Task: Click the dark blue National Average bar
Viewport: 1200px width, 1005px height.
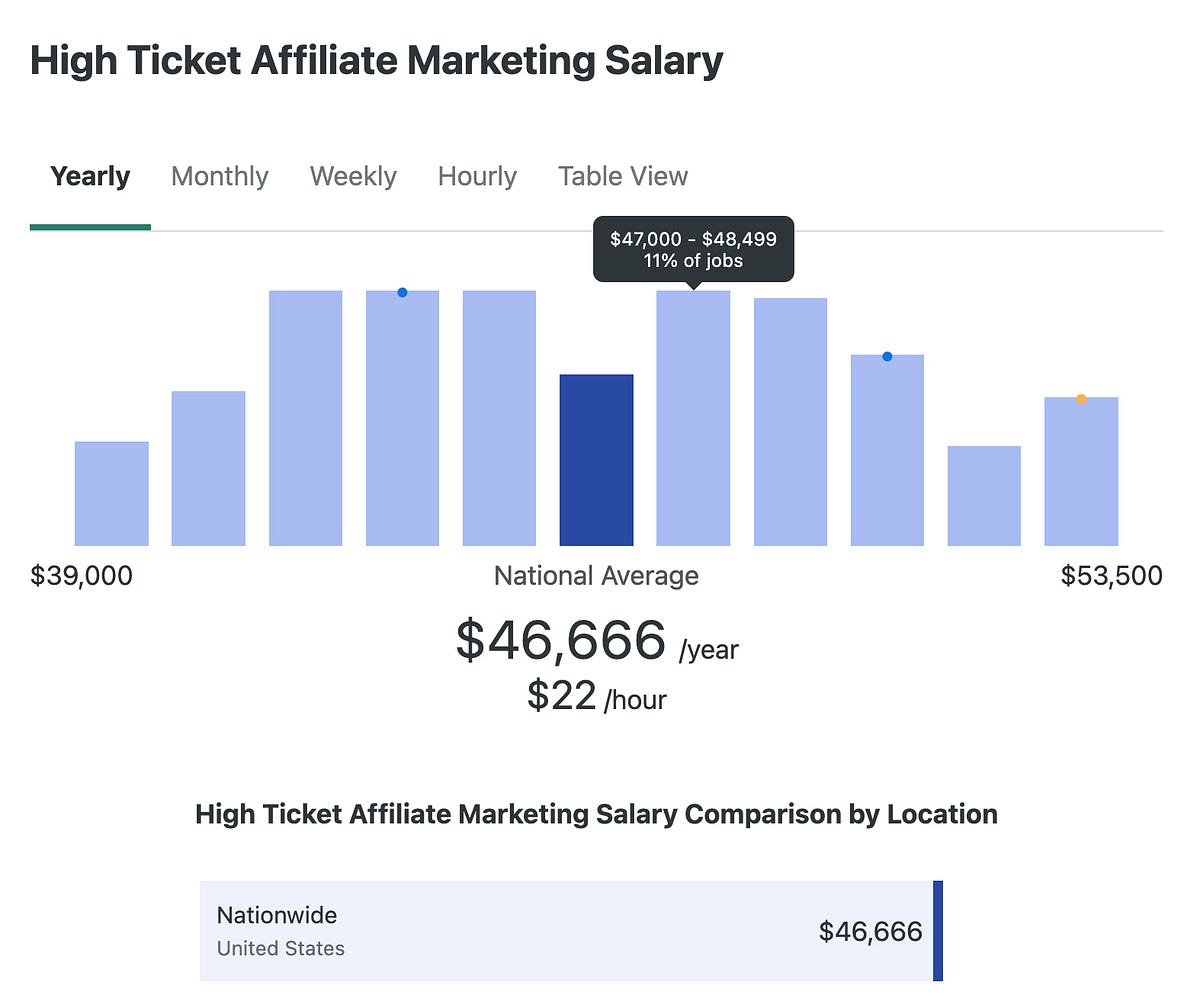Action: 597,460
